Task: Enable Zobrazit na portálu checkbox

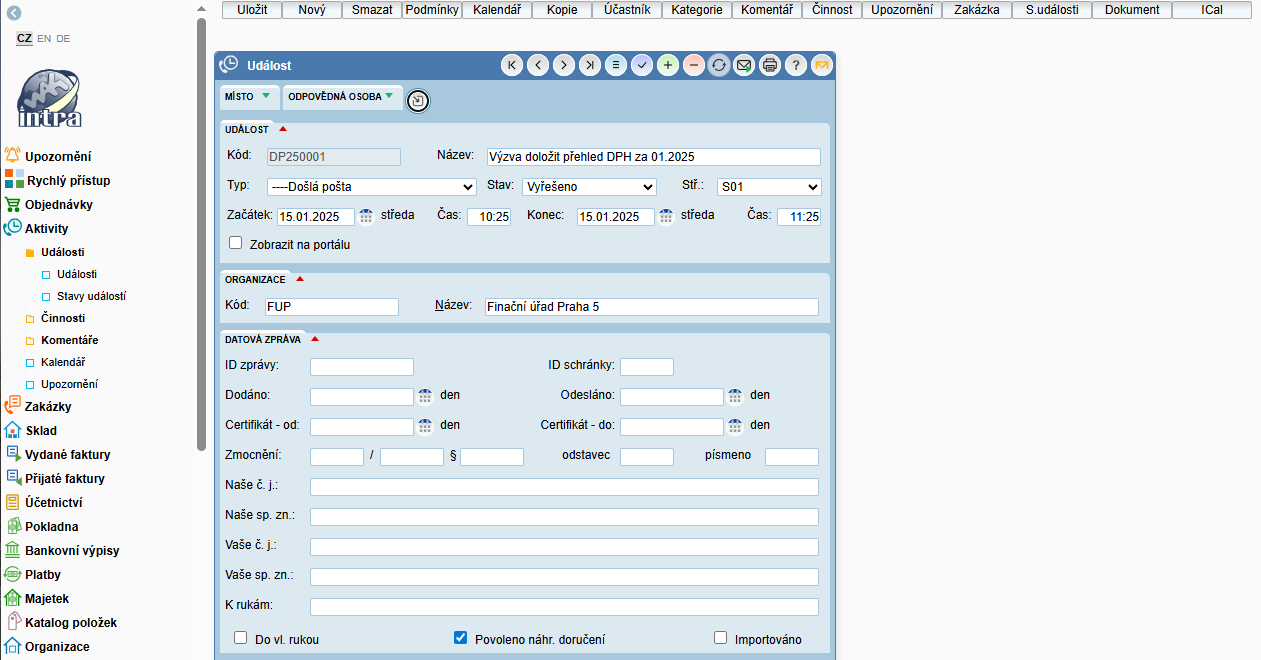Action: [x=236, y=243]
